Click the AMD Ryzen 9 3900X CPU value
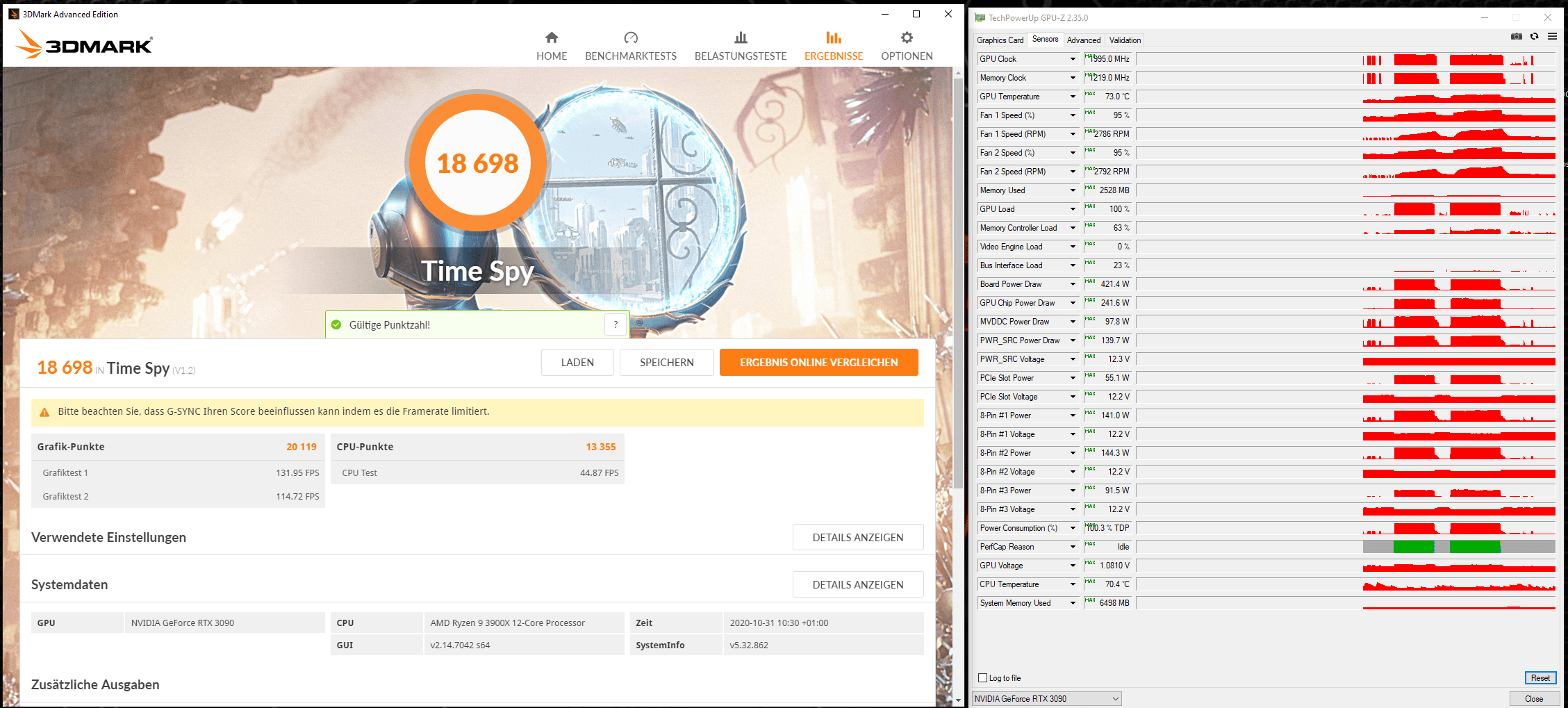Image resolution: width=1568 pixels, height=708 pixels. [x=508, y=623]
